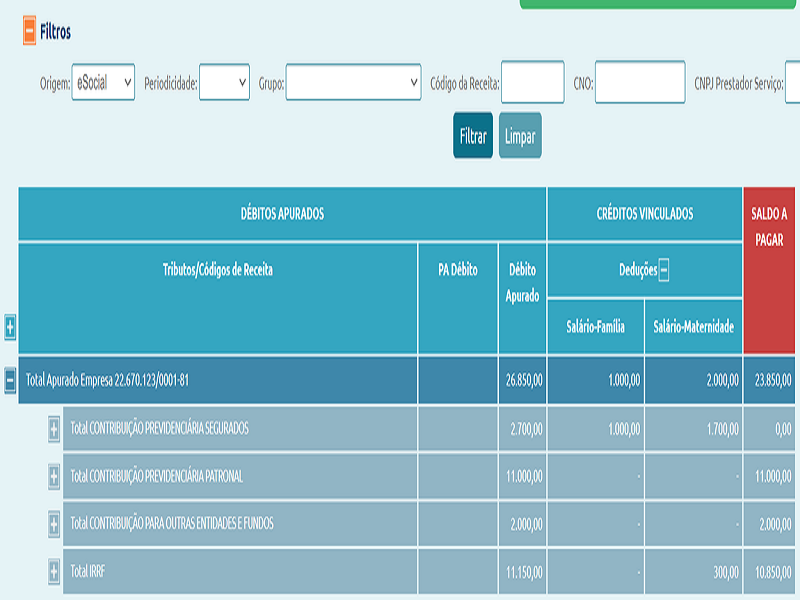Focus the Código da Receita input field
The image size is (800, 600).
pos(533,83)
